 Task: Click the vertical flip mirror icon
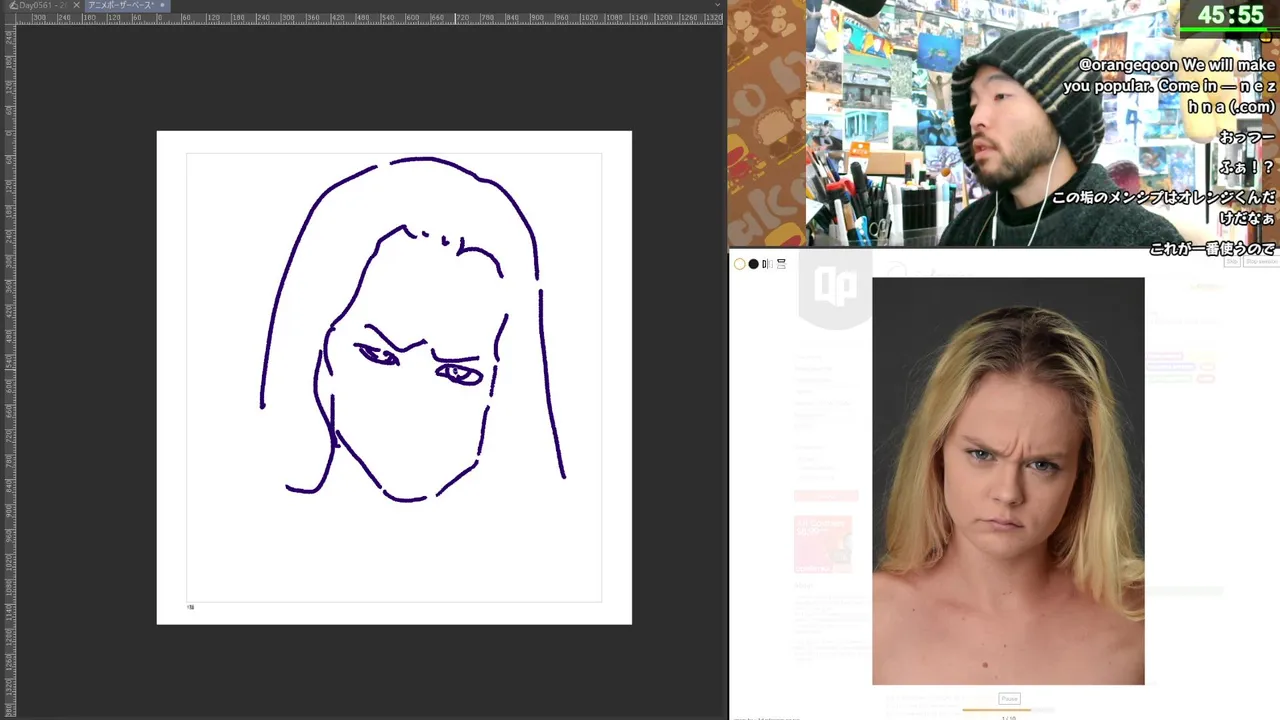pos(781,264)
